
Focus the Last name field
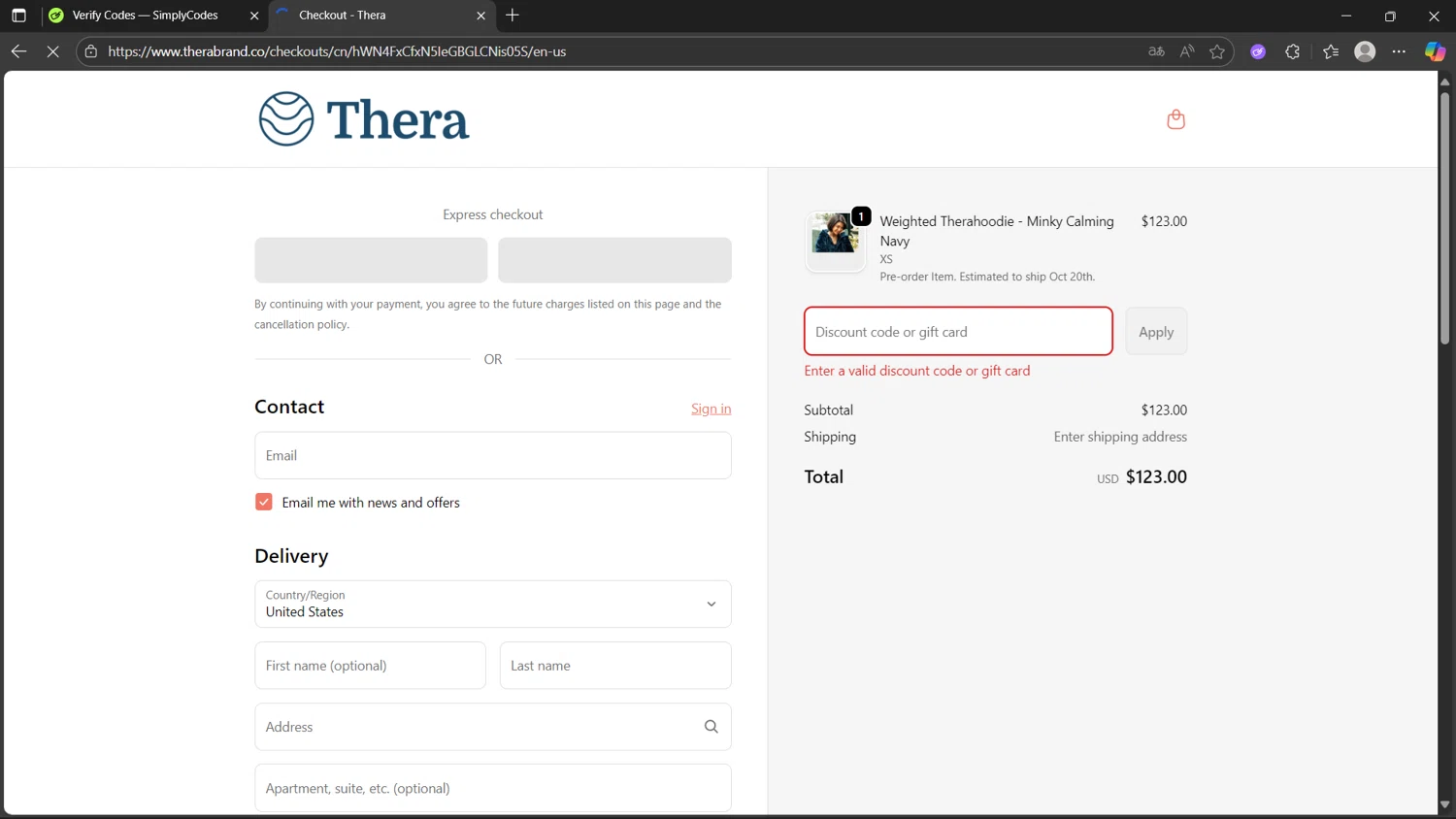click(x=615, y=666)
